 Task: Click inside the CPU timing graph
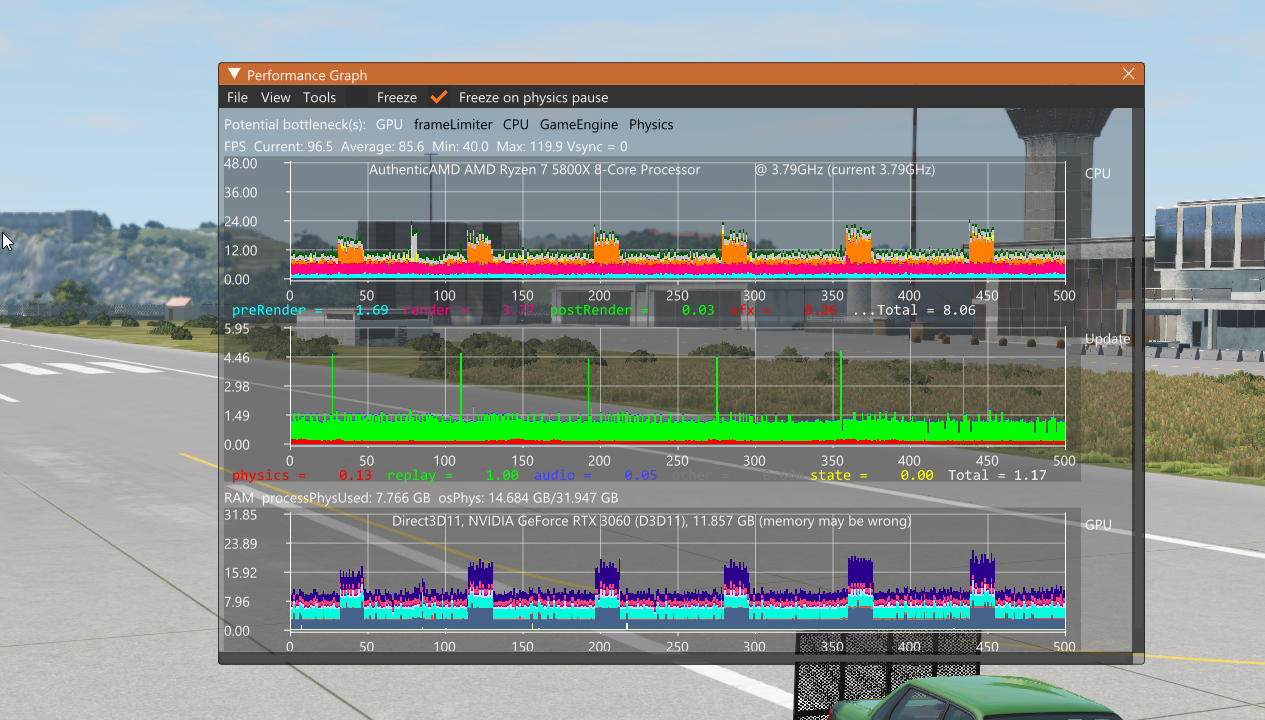pyautogui.click(x=677, y=221)
